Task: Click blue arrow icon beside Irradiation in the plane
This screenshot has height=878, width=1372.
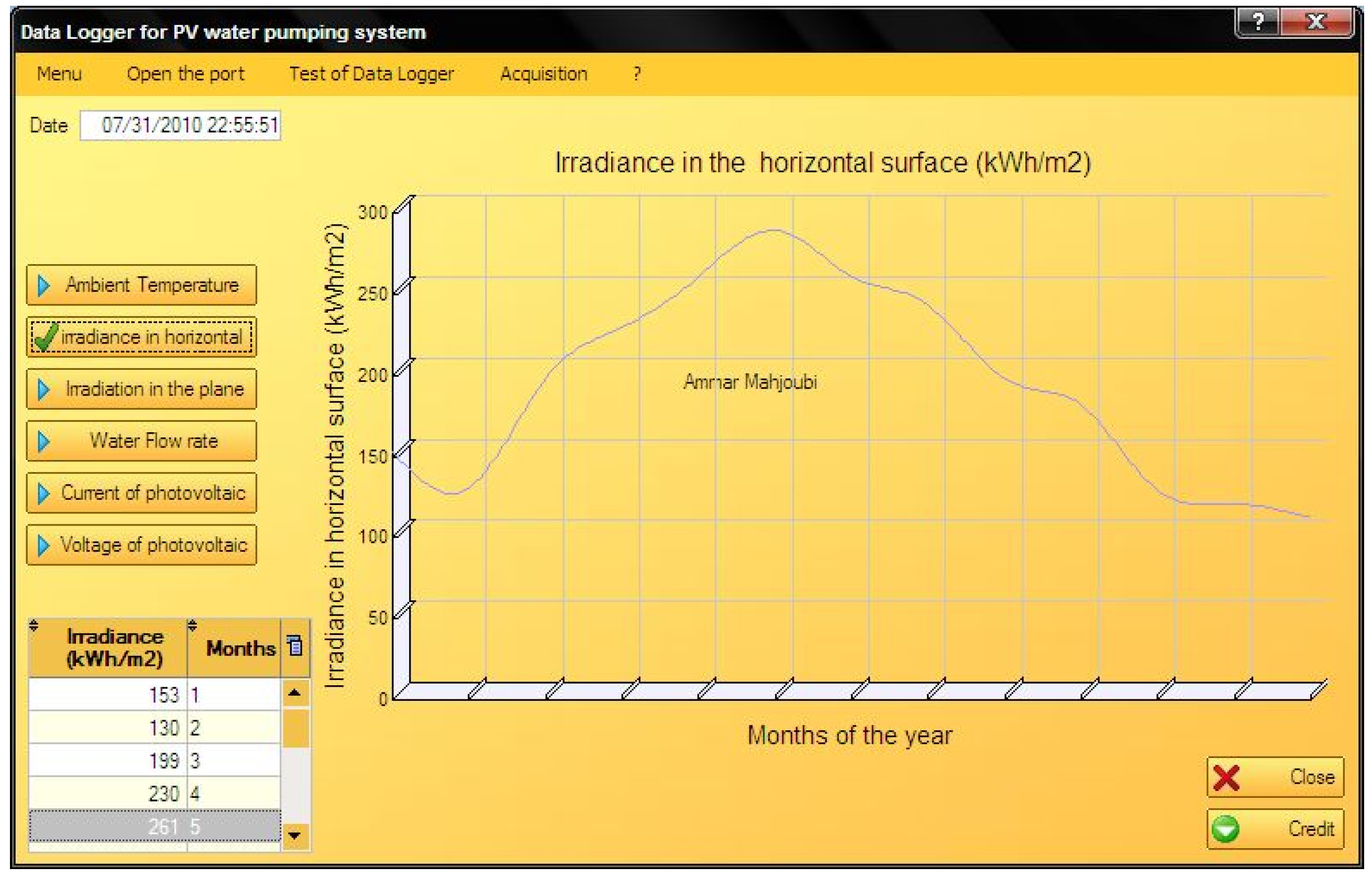Action: 43,389
